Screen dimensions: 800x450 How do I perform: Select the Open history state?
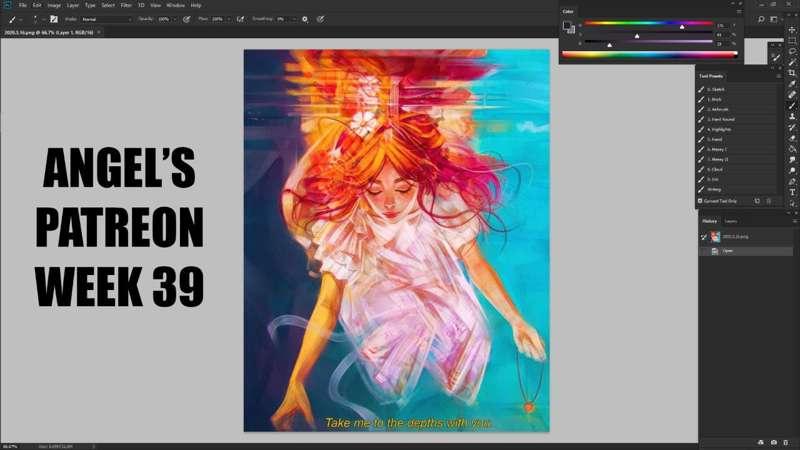tap(745, 251)
